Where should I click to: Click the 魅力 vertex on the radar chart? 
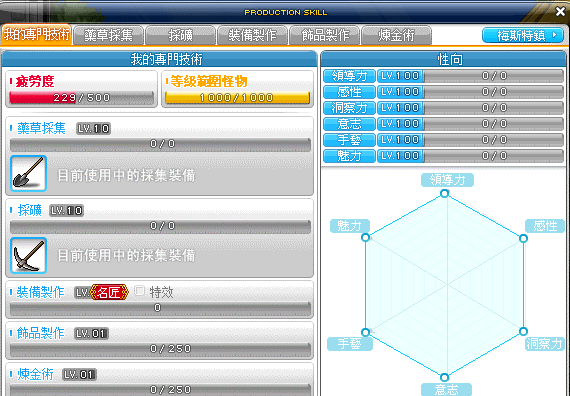366,237
